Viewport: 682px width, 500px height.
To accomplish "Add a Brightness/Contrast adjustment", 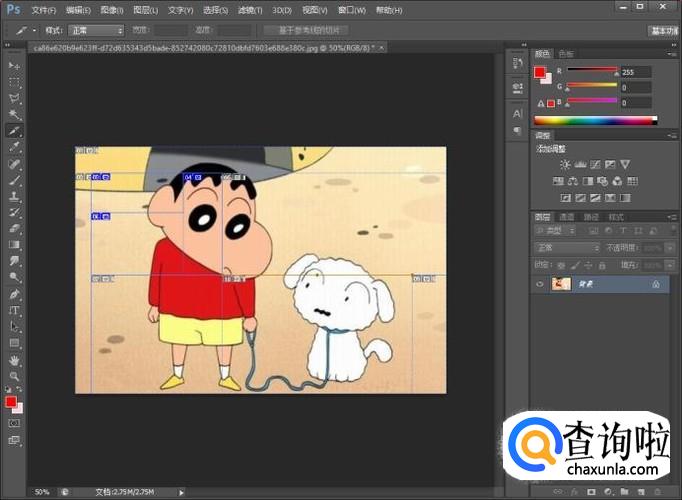I will click(565, 164).
